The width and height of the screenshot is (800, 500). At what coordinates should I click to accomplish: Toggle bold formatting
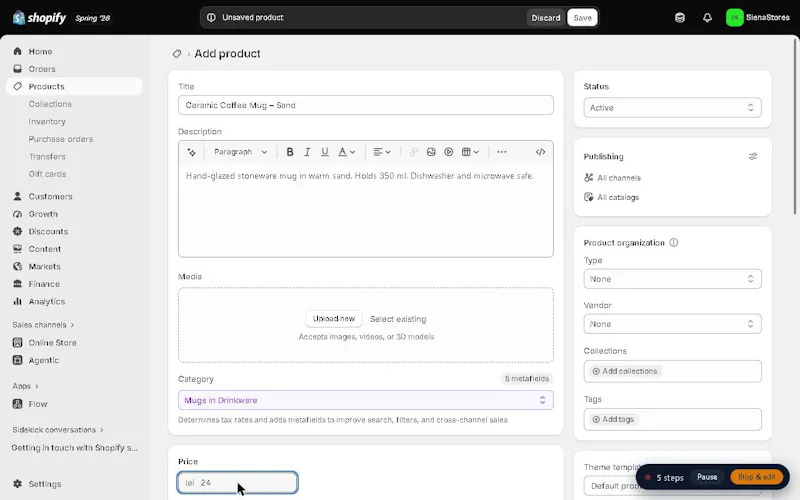tap(290, 152)
